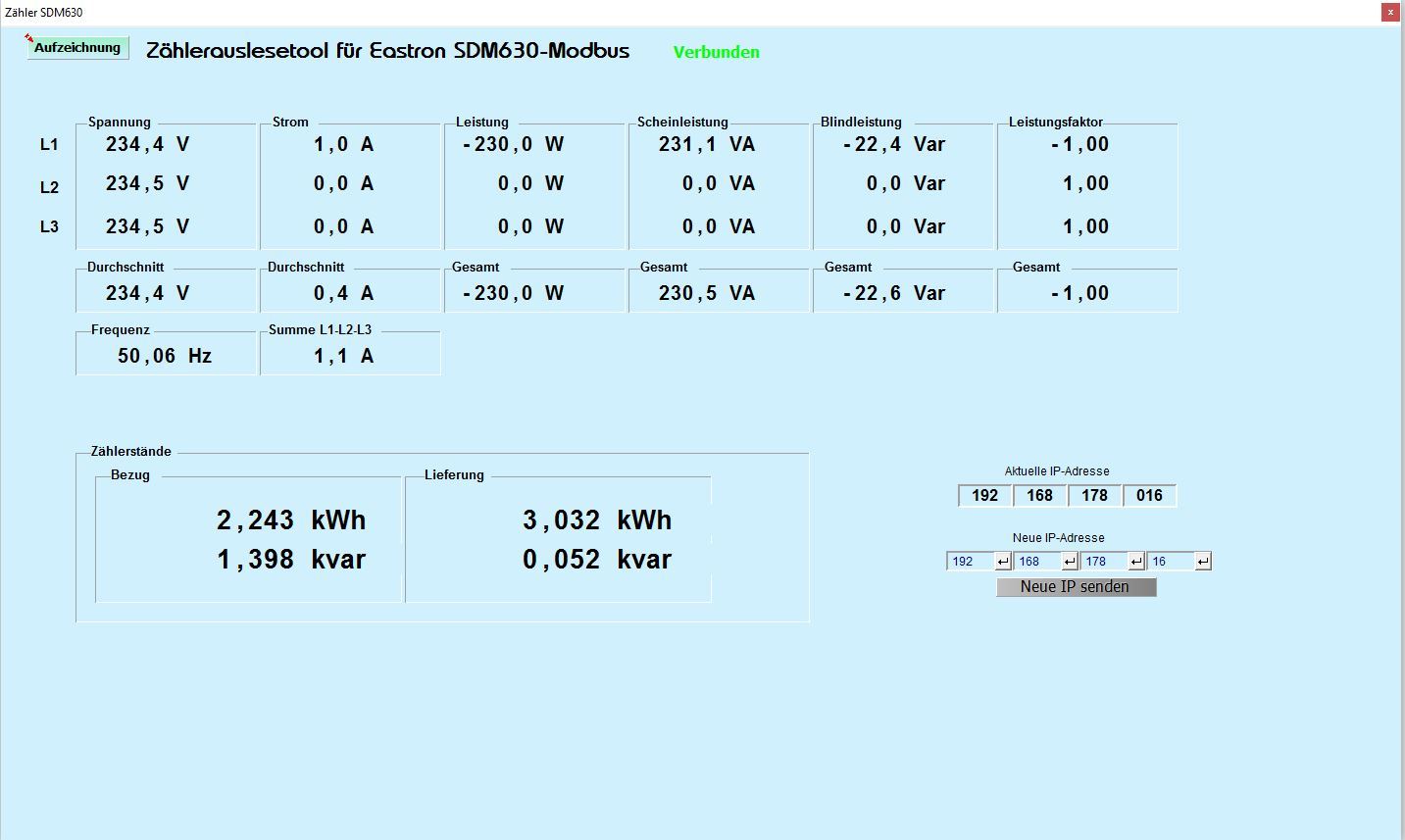Click the L1 power value -230,0 W
The height and width of the screenshot is (840, 1405).
(x=514, y=144)
